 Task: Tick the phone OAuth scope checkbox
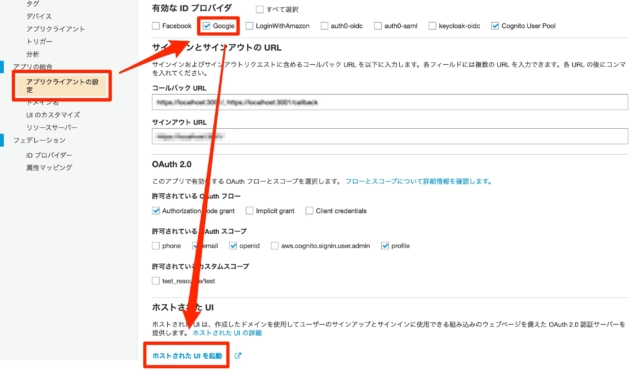(x=156, y=246)
